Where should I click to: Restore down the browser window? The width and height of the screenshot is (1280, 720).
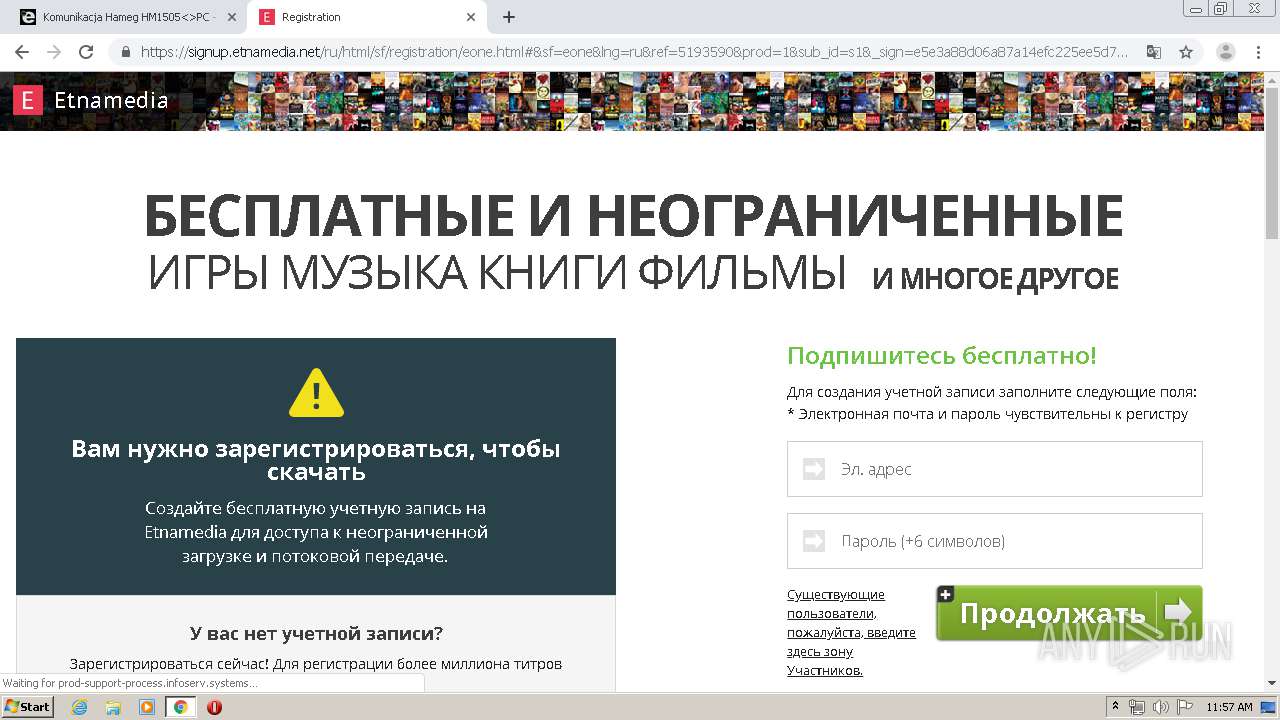coord(1220,9)
